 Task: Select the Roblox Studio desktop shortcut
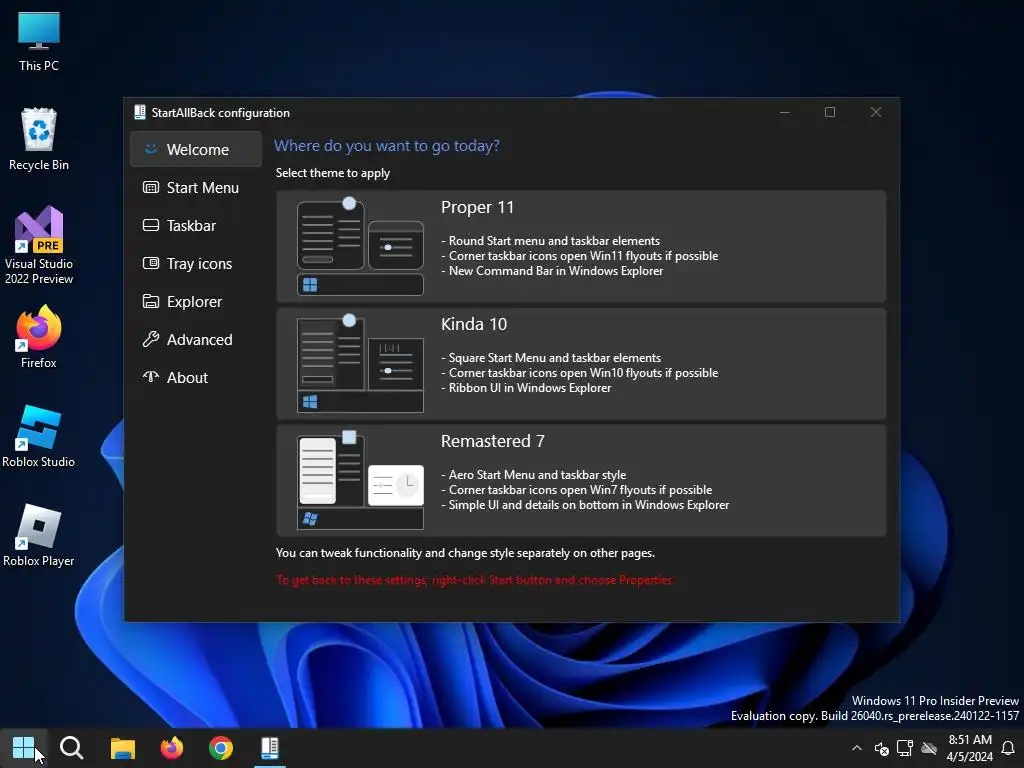click(39, 436)
